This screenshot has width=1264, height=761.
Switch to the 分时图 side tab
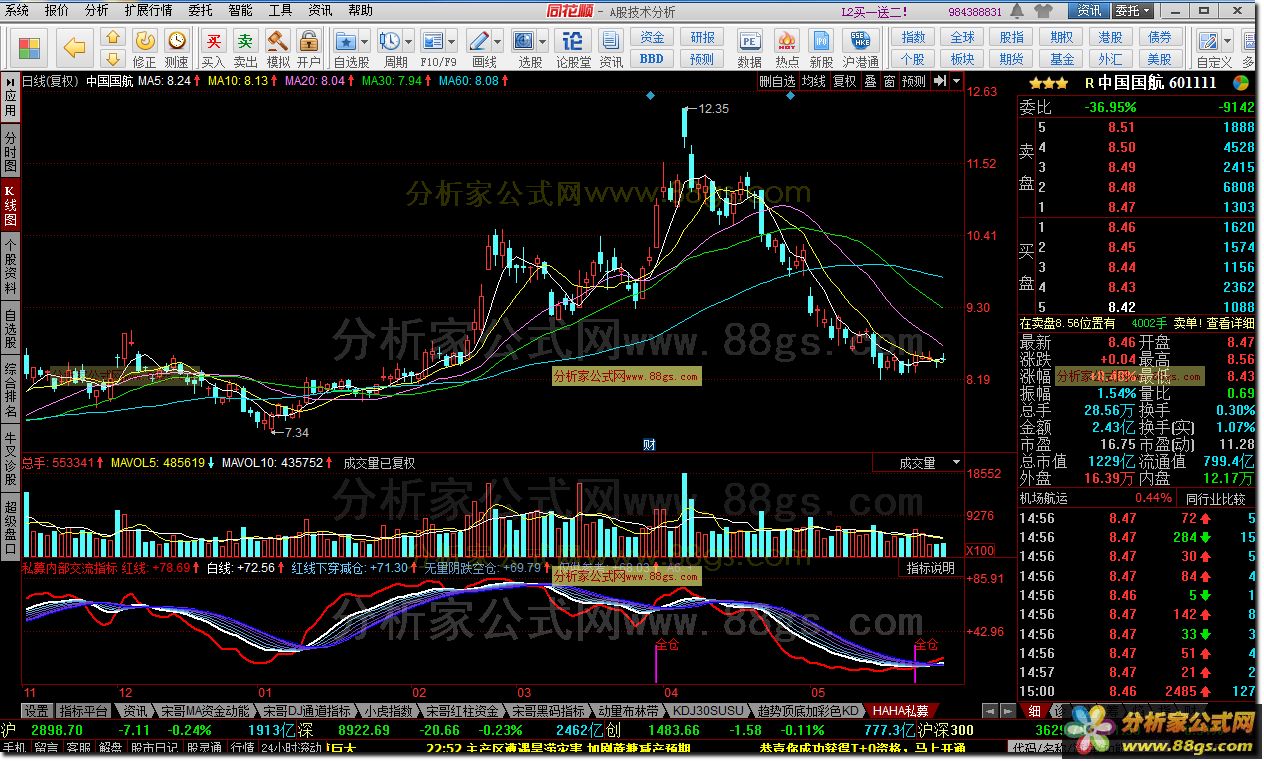(x=10, y=149)
